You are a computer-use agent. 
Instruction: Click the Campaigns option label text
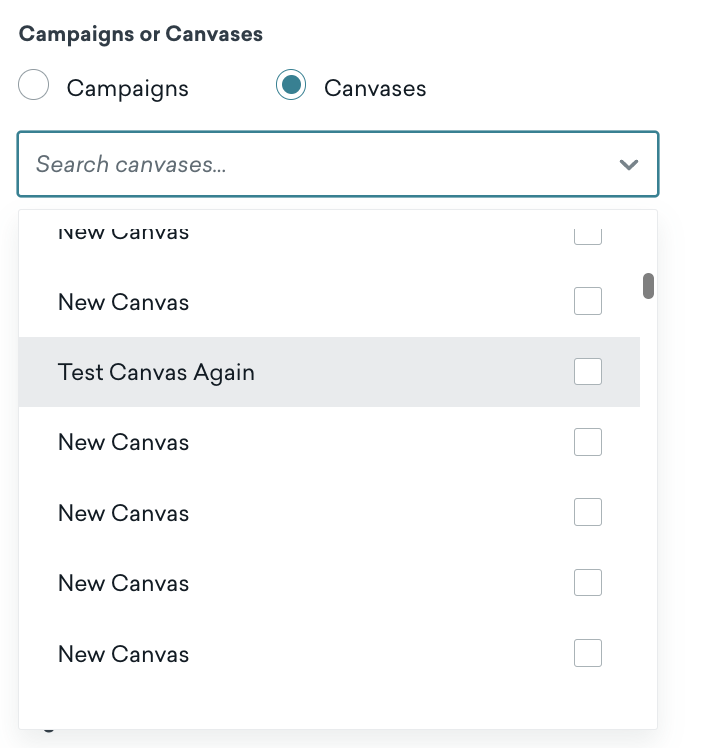[127, 89]
